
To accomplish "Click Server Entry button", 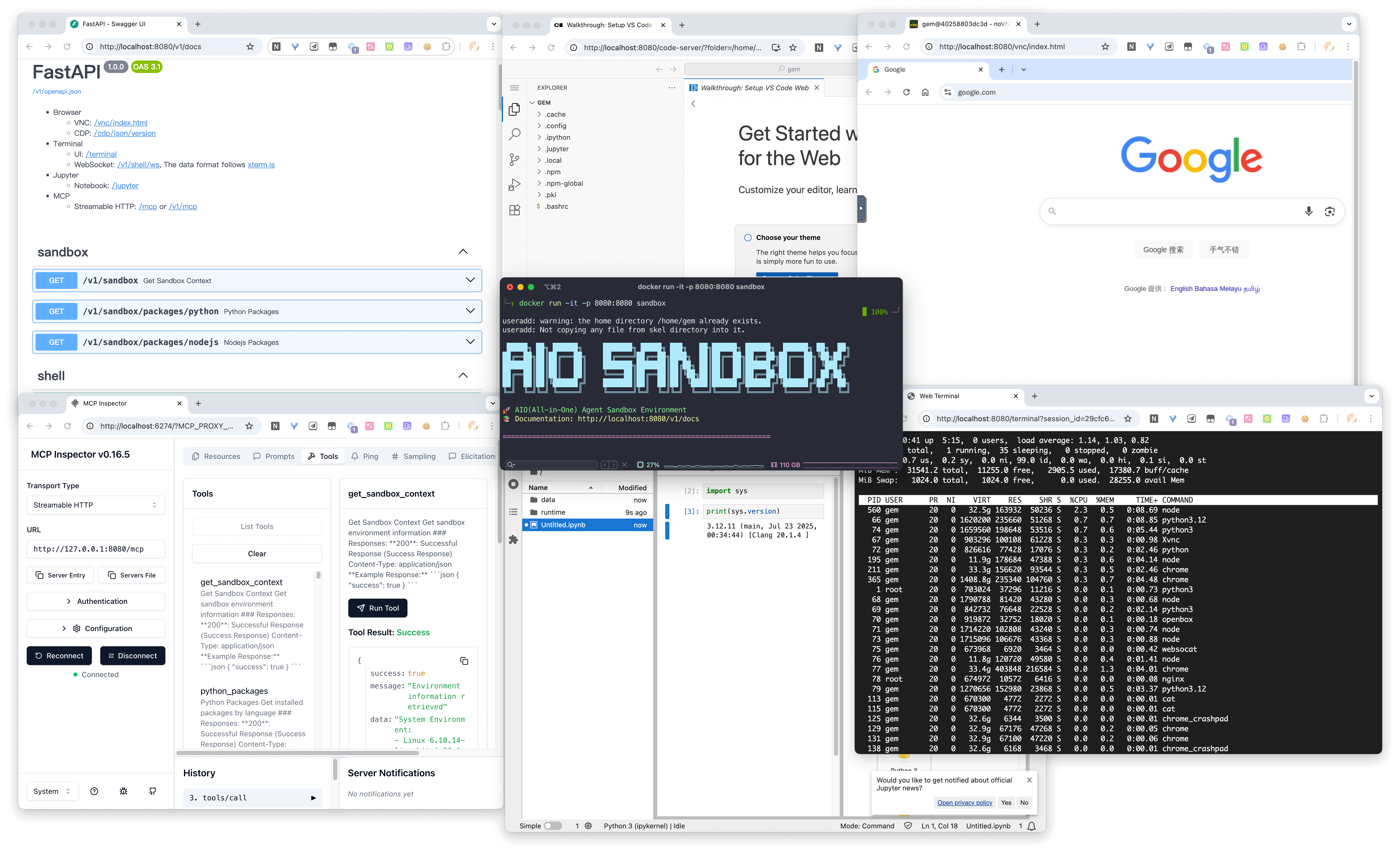I will (60, 575).
